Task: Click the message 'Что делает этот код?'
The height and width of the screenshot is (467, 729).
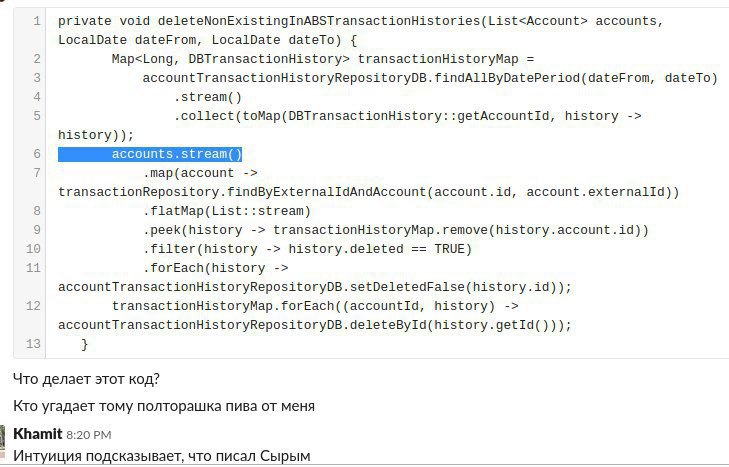Action: pos(86,379)
